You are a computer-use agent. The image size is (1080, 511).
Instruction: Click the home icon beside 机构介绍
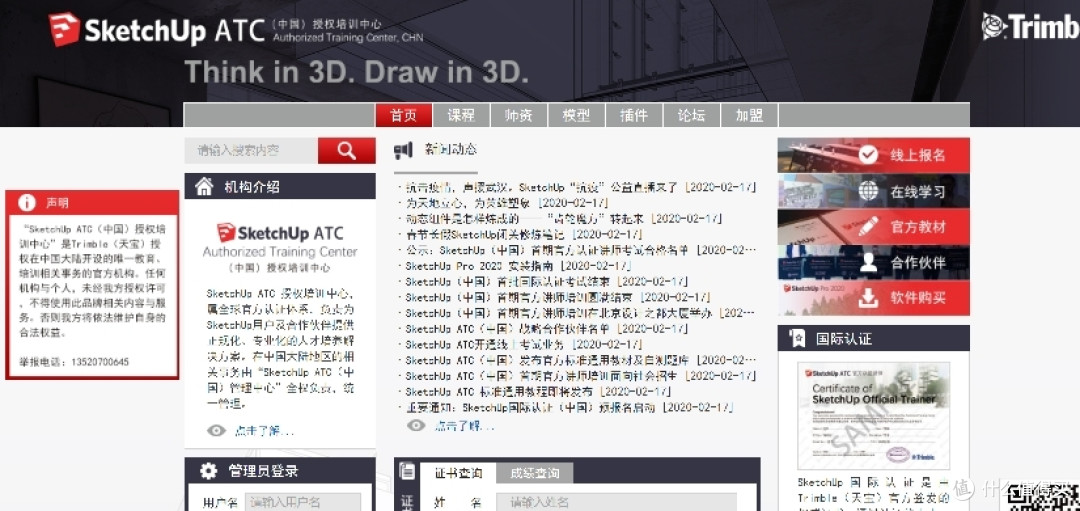click(204, 186)
